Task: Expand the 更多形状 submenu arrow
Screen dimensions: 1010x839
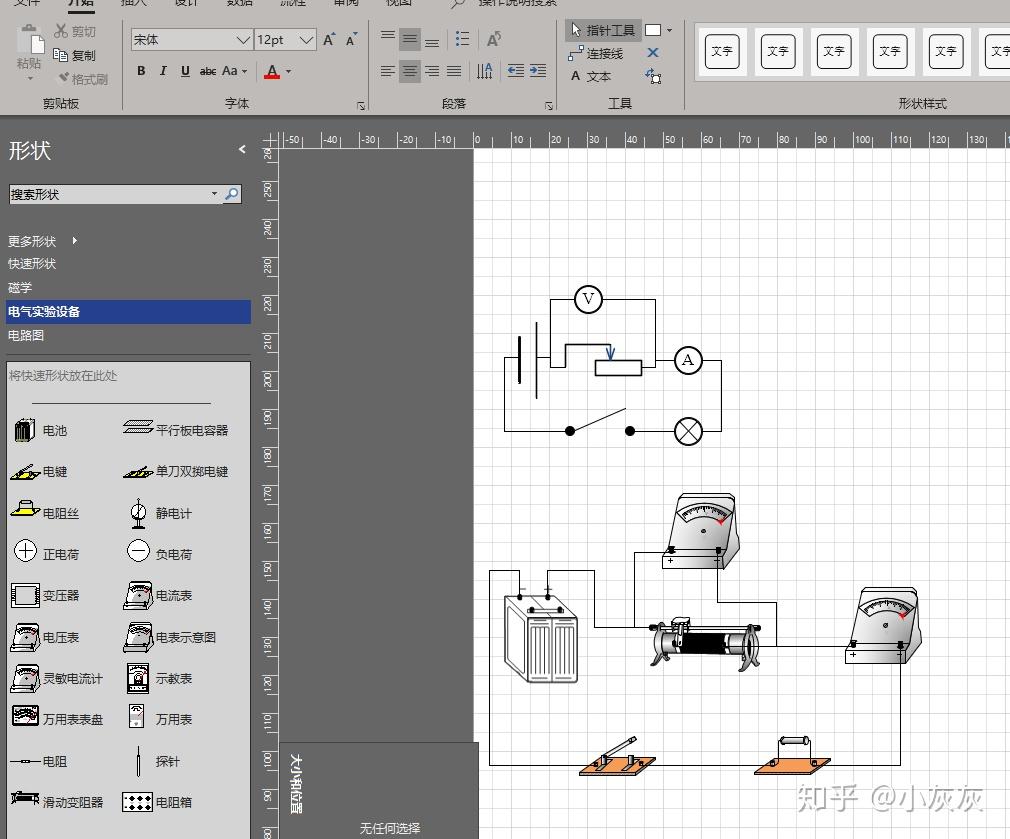Action: (74, 241)
